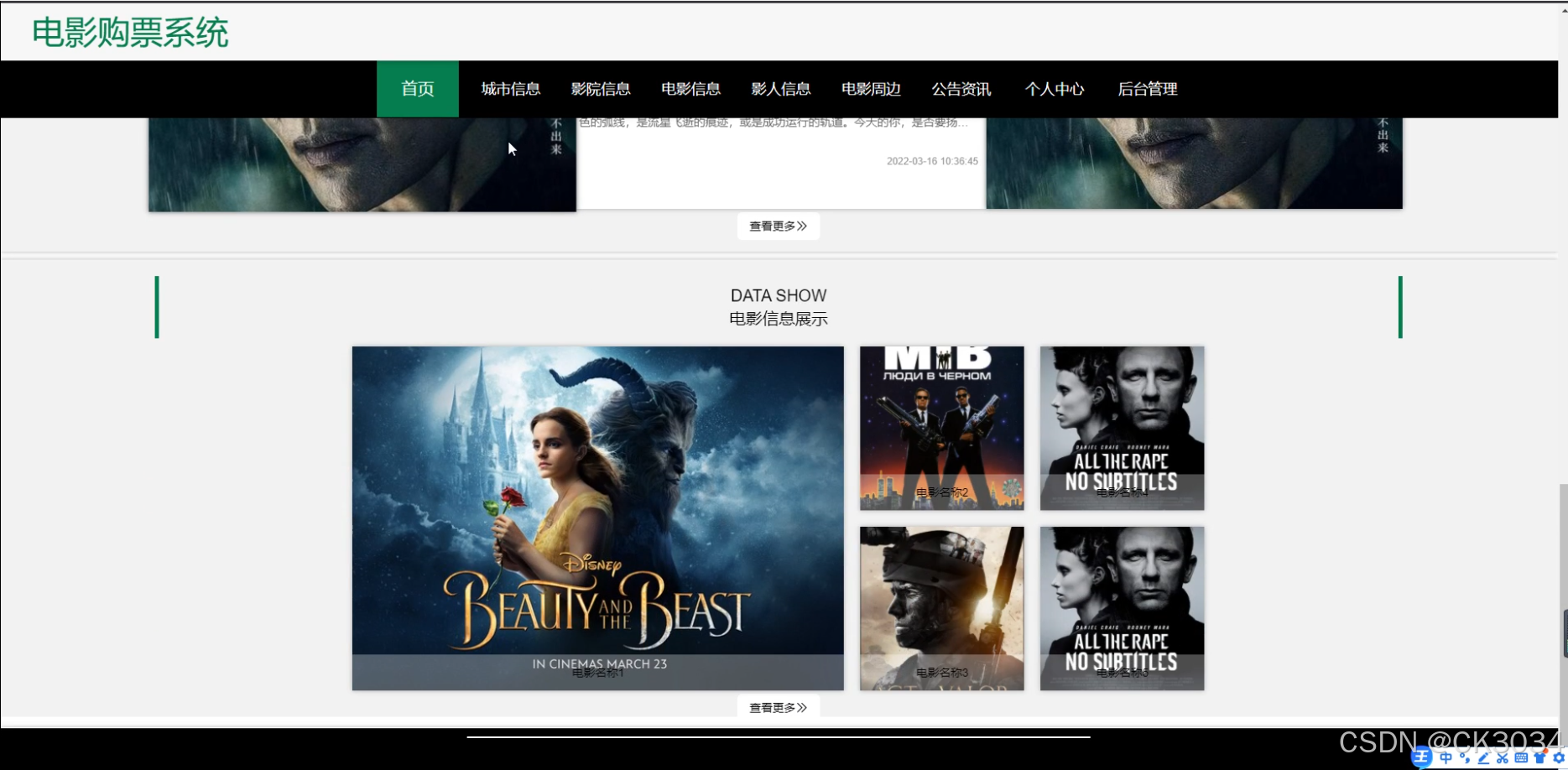The height and width of the screenshot is (770, 1568).
Task: Click 查看更多 under the news section
Action: (778, 226)
